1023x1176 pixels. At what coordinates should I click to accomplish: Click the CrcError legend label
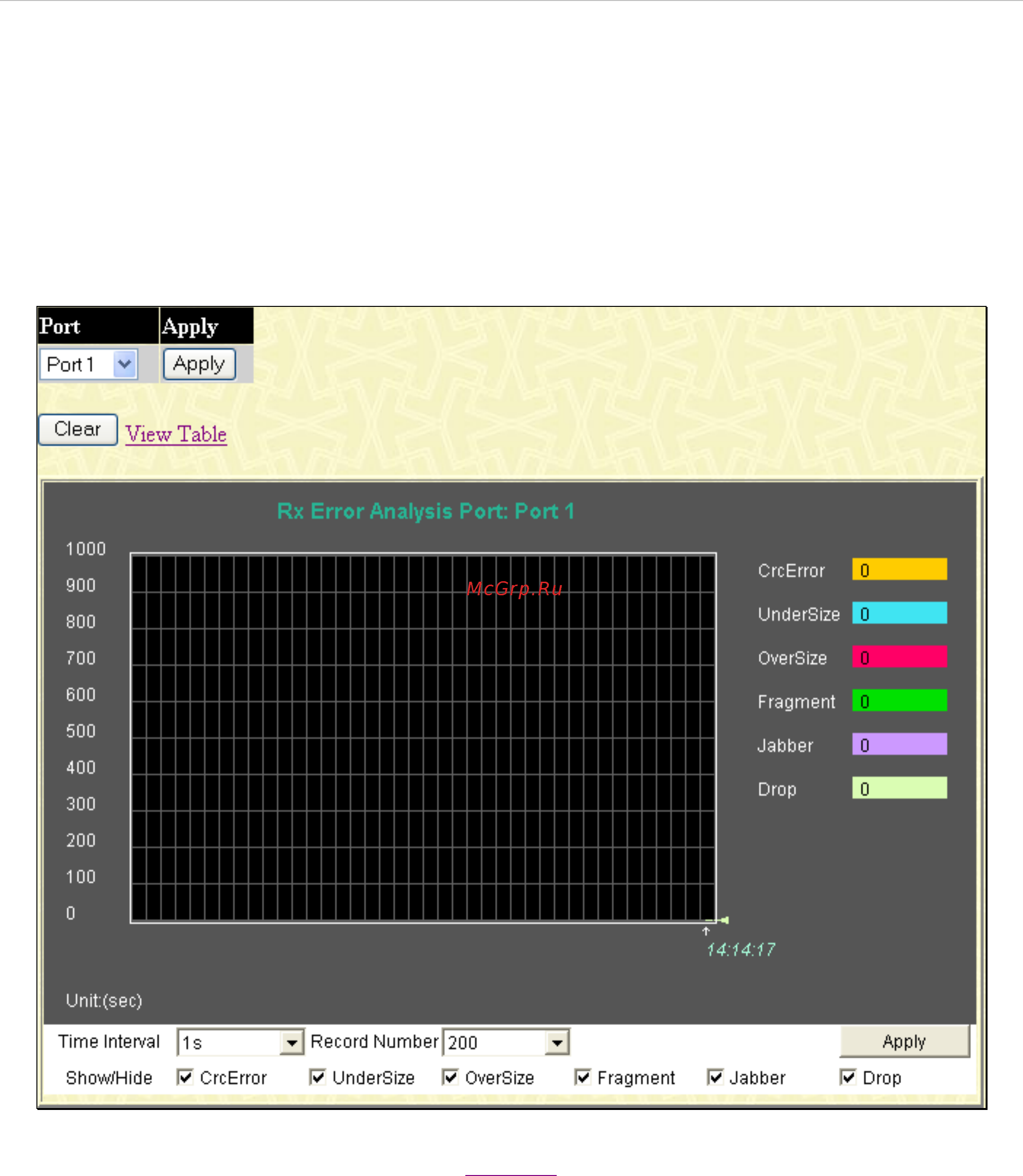(x=791, y=571)
